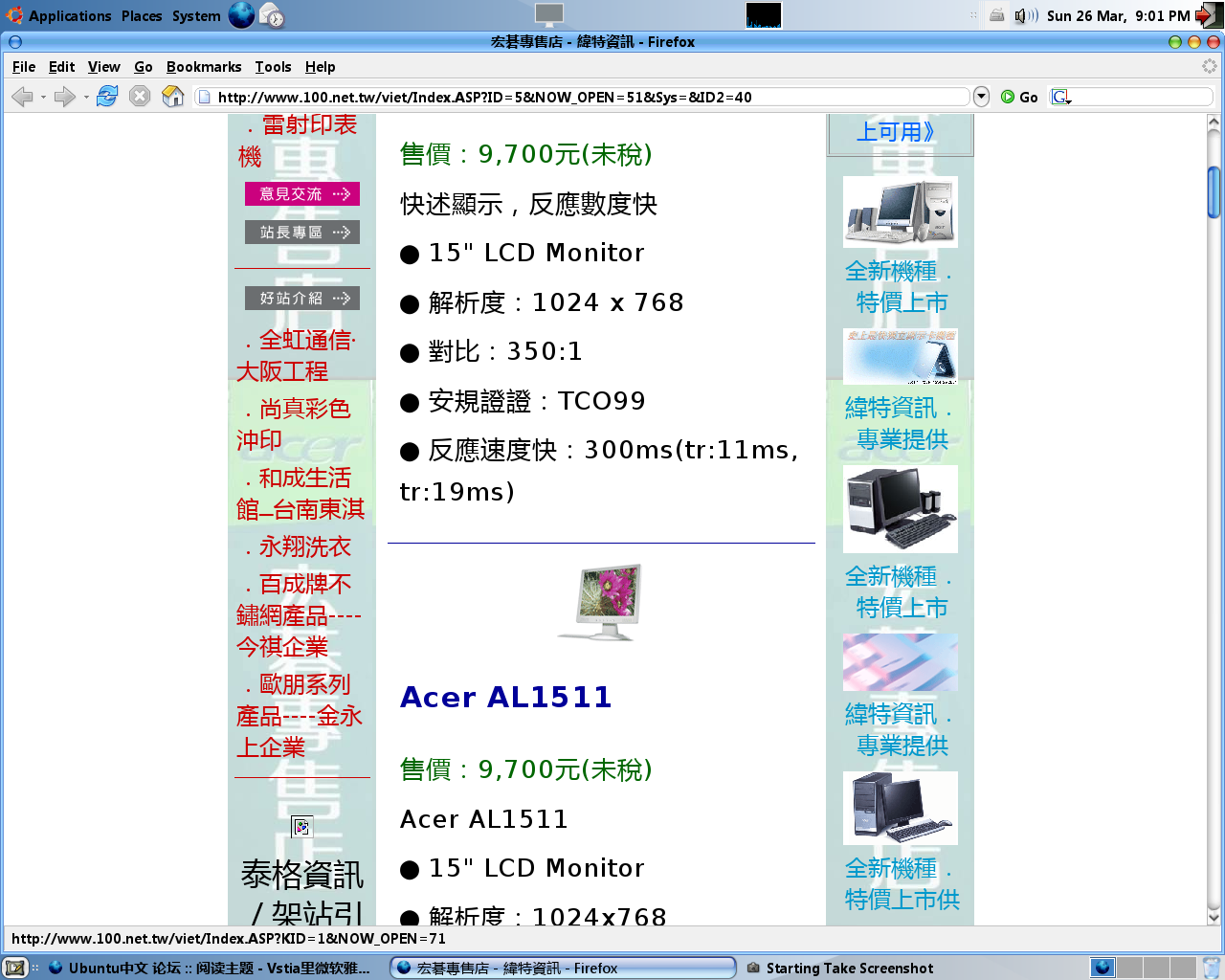Reload the current page
This screenshot has height=980, width=1225.
pyautogui.click(x=107, y=97)
